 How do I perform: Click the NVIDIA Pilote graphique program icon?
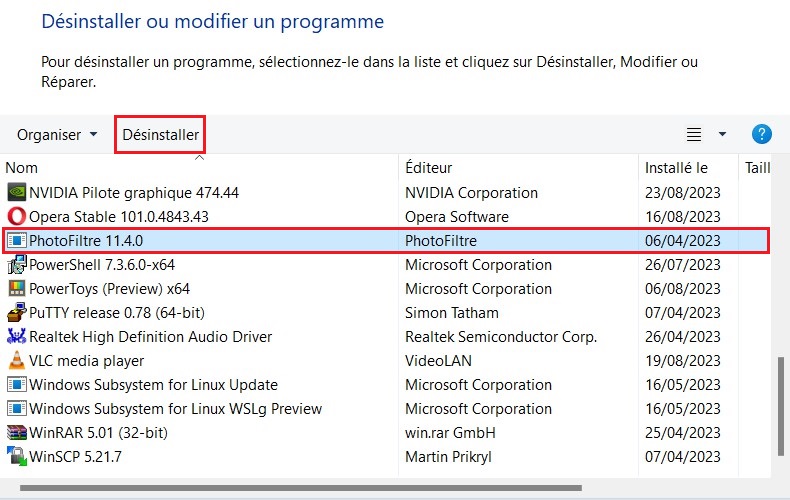click(17, 193)
